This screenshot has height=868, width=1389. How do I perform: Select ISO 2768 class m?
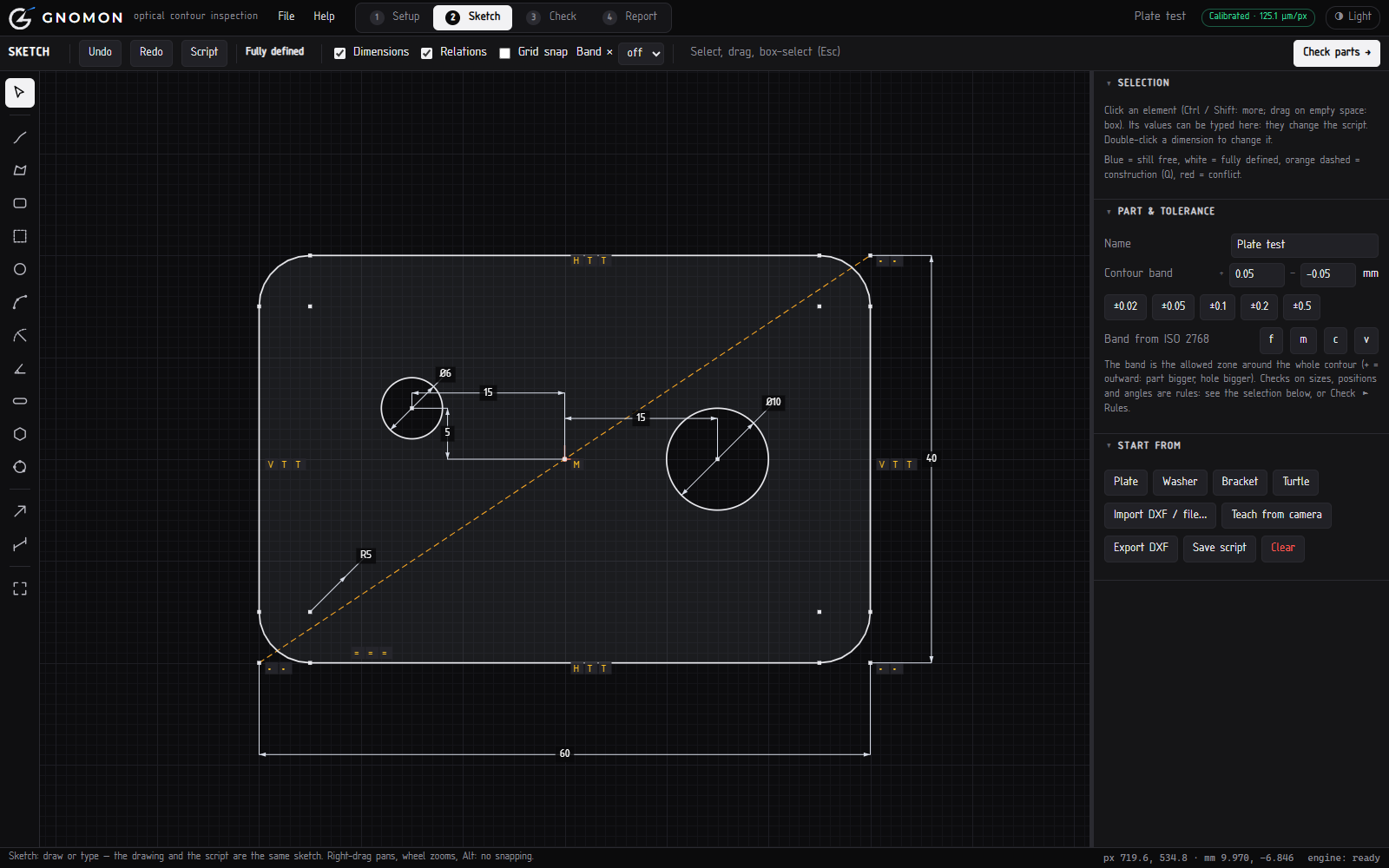tap(1303, 339)
